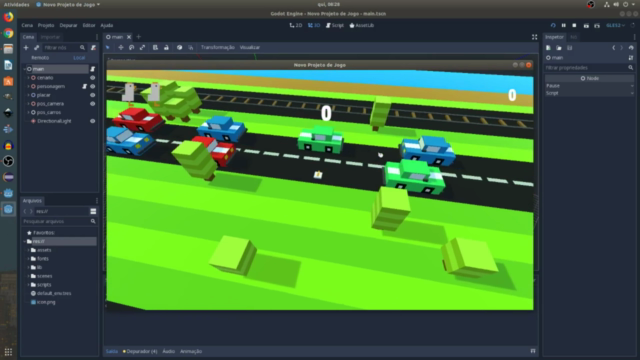The width and height of the screenshot is (640, 360).
Task: Expand the Script property section
Action: tap(590, 93)
